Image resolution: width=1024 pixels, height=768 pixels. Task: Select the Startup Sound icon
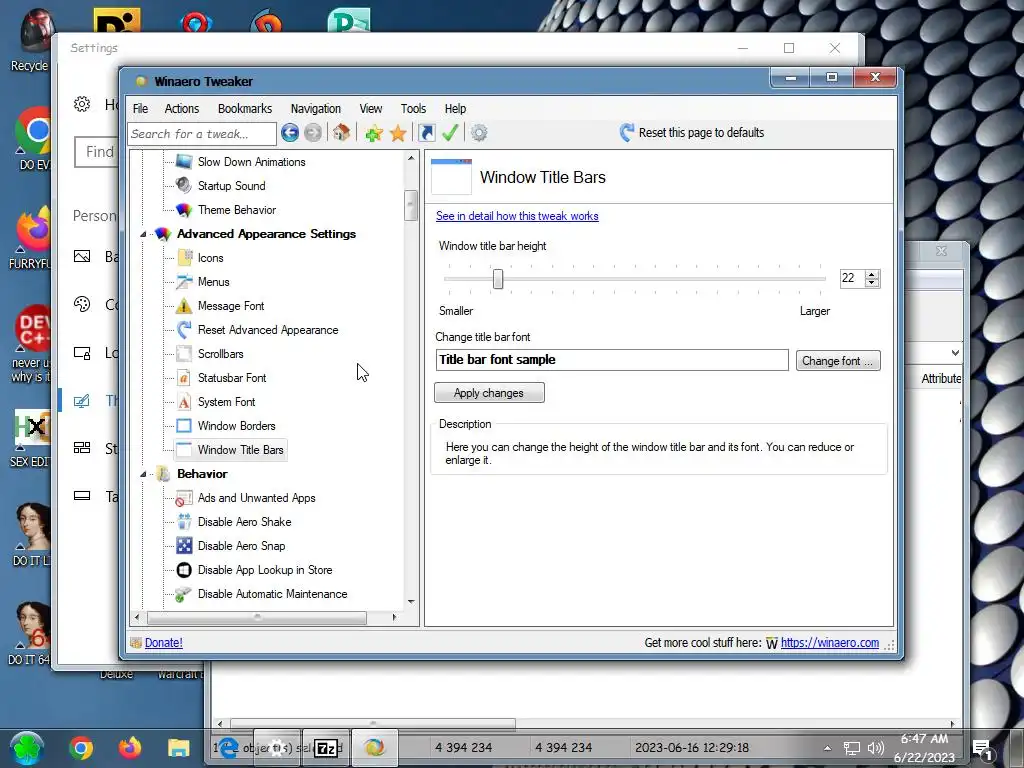[184, 185]
